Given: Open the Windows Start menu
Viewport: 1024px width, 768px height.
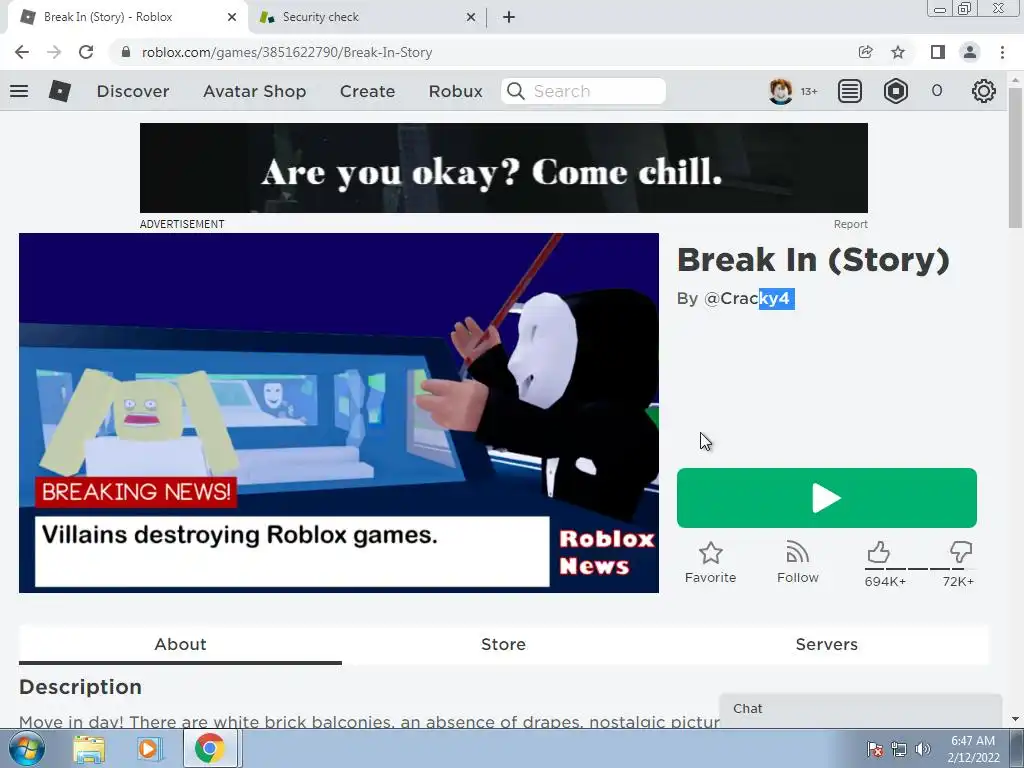Looking at the screenshot, I should point(26,748).
